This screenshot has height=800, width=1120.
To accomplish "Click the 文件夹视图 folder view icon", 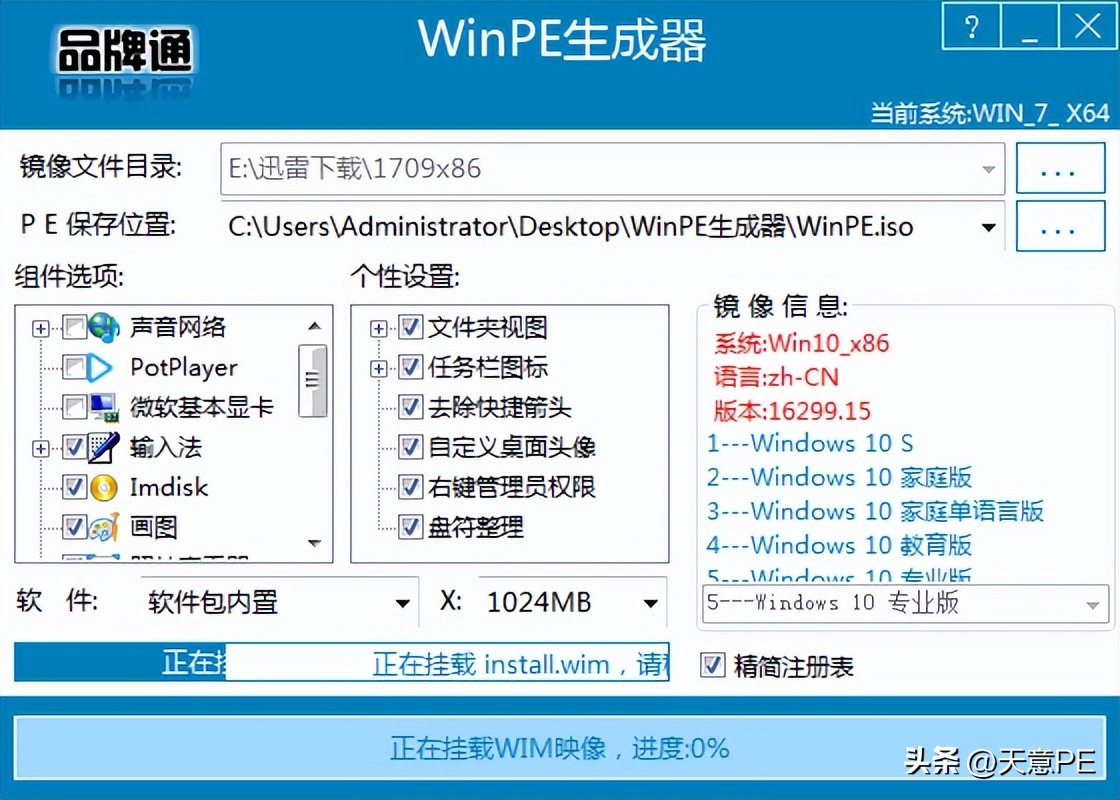I will pyautogui.click(x=409, y=327).
